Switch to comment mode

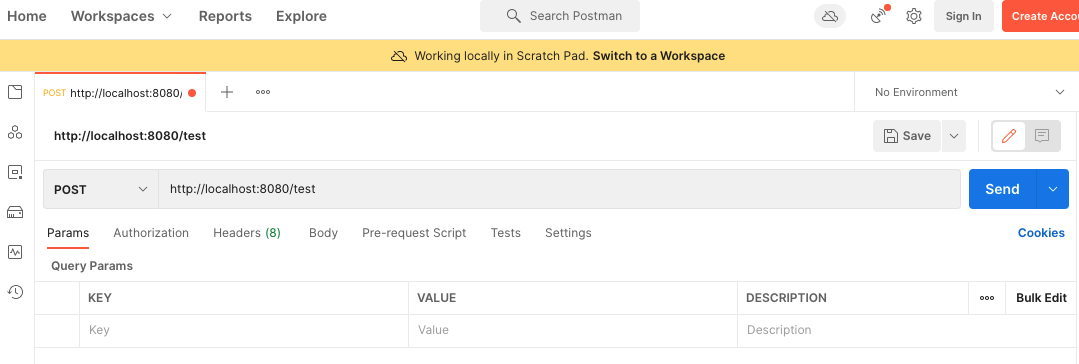pos(1042,136)
